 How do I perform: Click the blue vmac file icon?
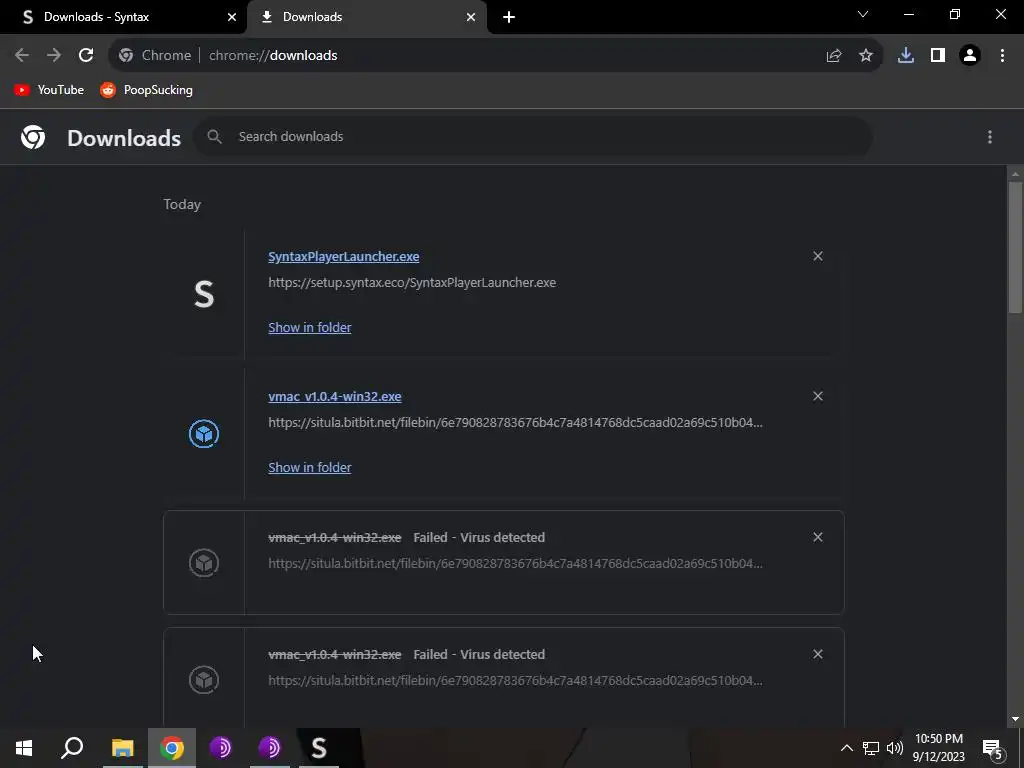[204, 434]
